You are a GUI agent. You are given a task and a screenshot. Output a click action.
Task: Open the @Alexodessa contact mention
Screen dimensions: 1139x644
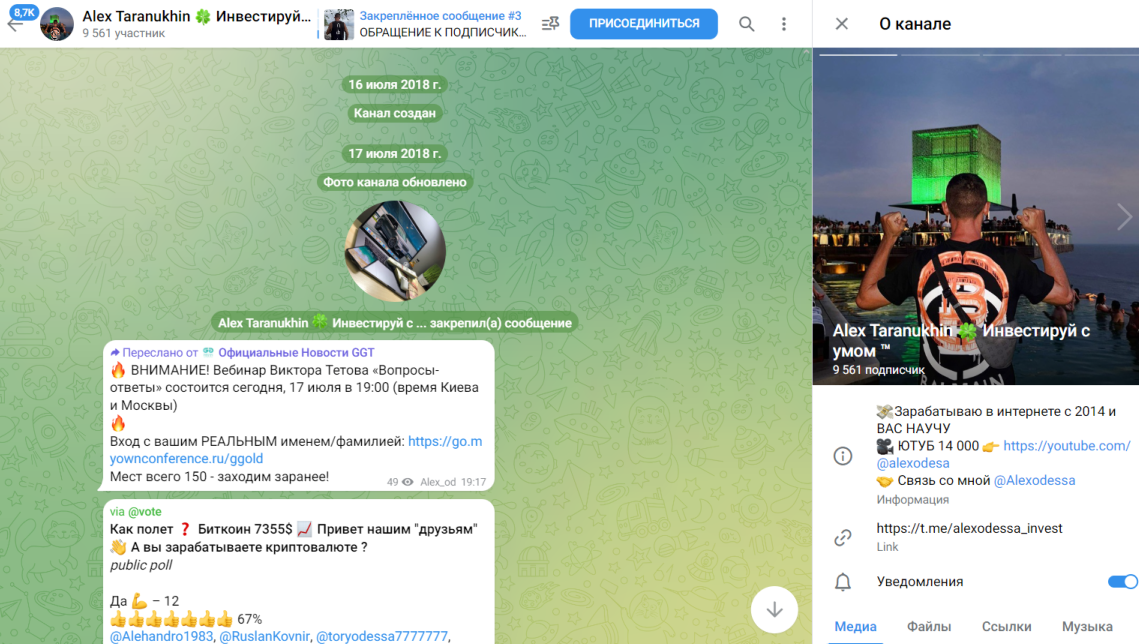pyautogui.click(x=1034, y=481)
